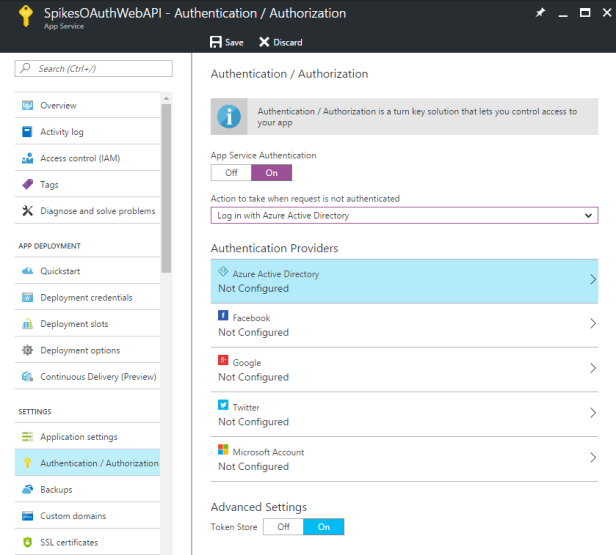The image size is (616, 555).
Task: Open Microsoft Account Not Configured row
Action: [x=404, y=459]
